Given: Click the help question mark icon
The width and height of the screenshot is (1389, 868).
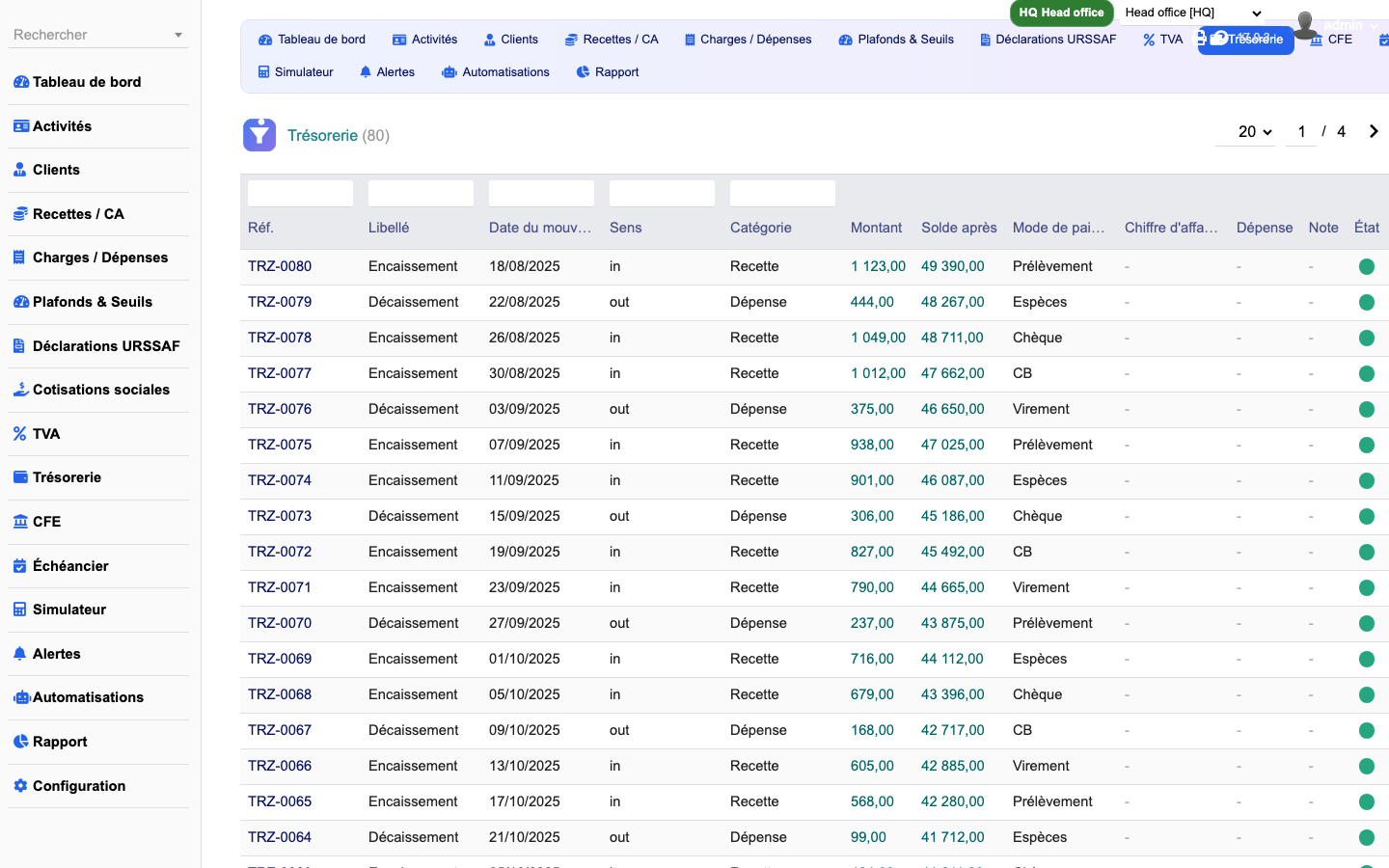Looking at the screenshot, I should (1220, 38).
